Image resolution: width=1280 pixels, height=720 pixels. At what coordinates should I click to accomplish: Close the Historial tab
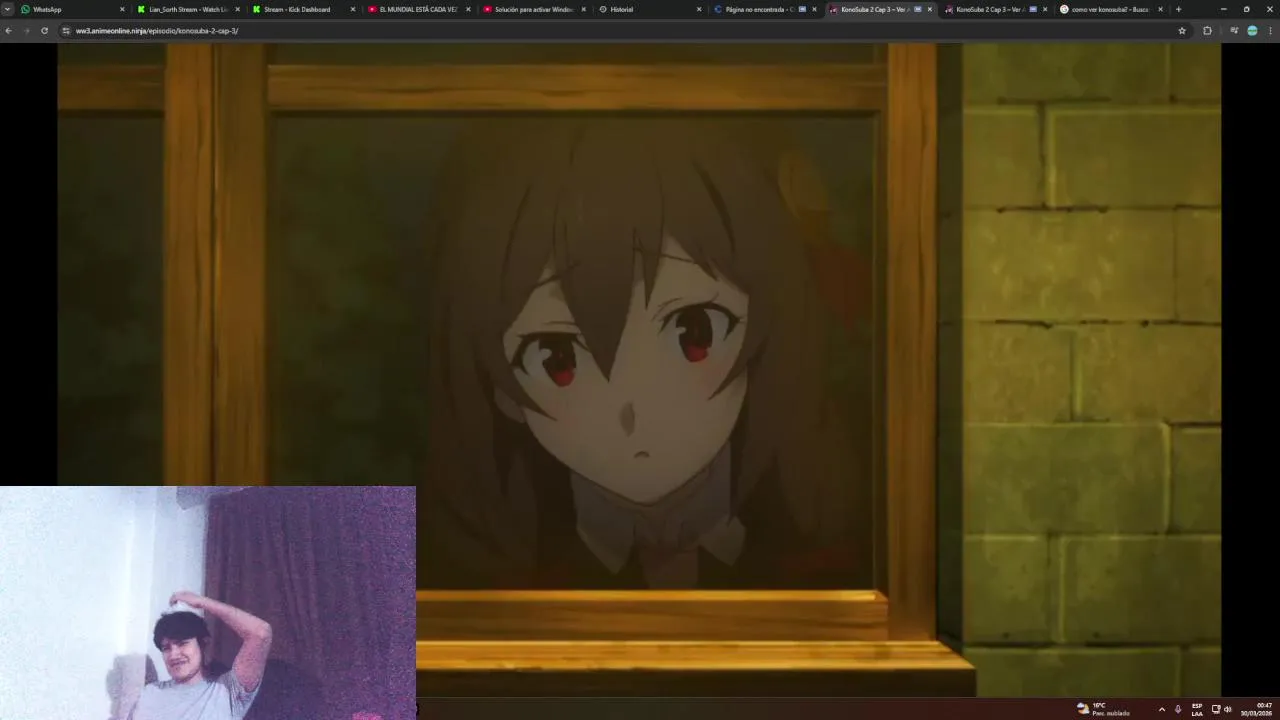(x=699, y=9)
